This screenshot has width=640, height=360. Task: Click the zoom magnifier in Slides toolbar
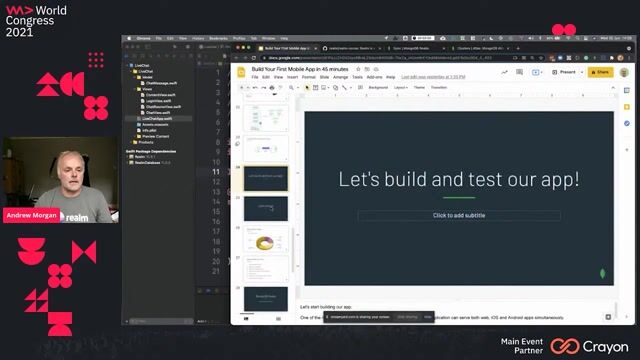coord(291,87)
